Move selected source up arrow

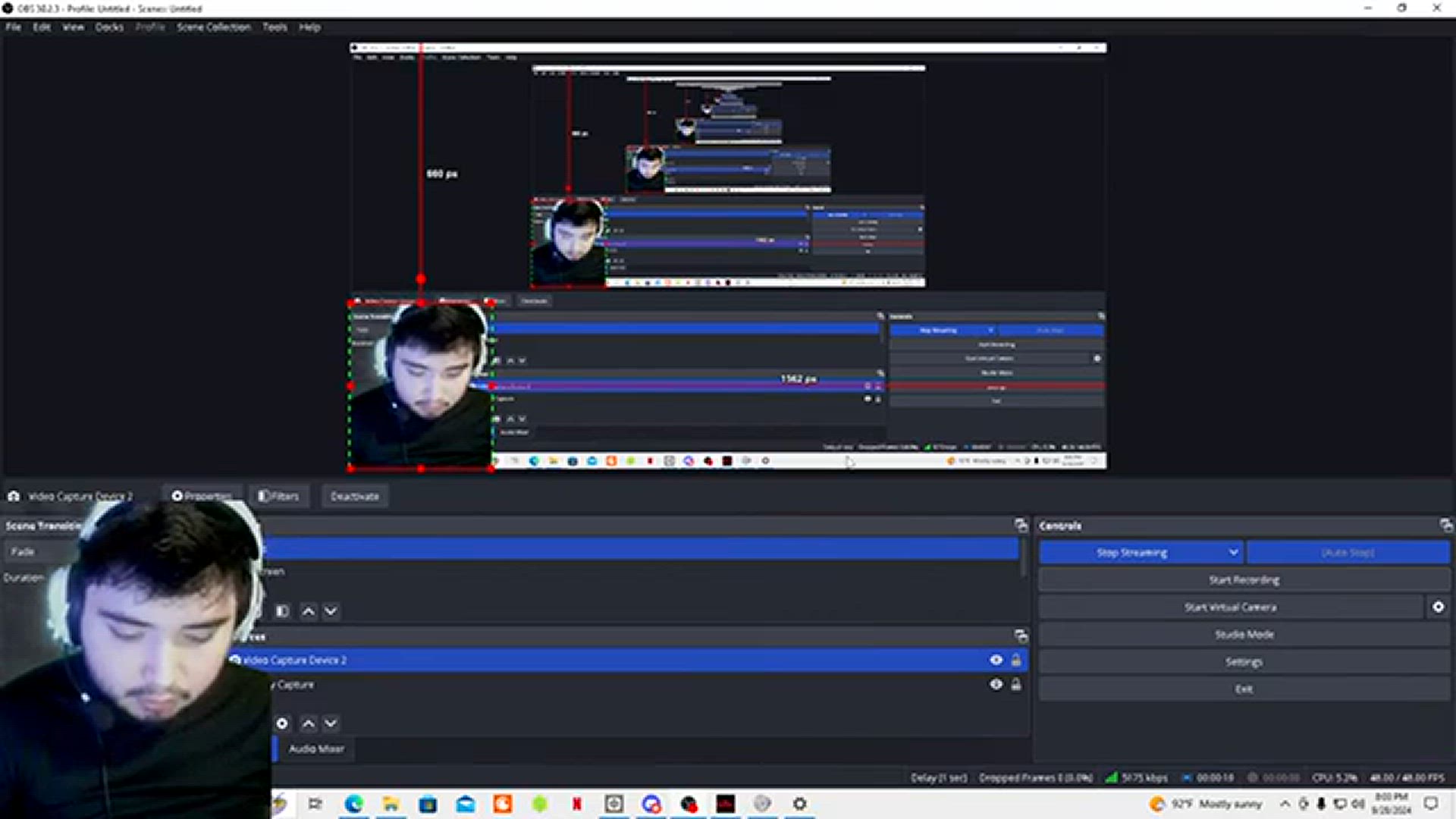coord(308,723)
